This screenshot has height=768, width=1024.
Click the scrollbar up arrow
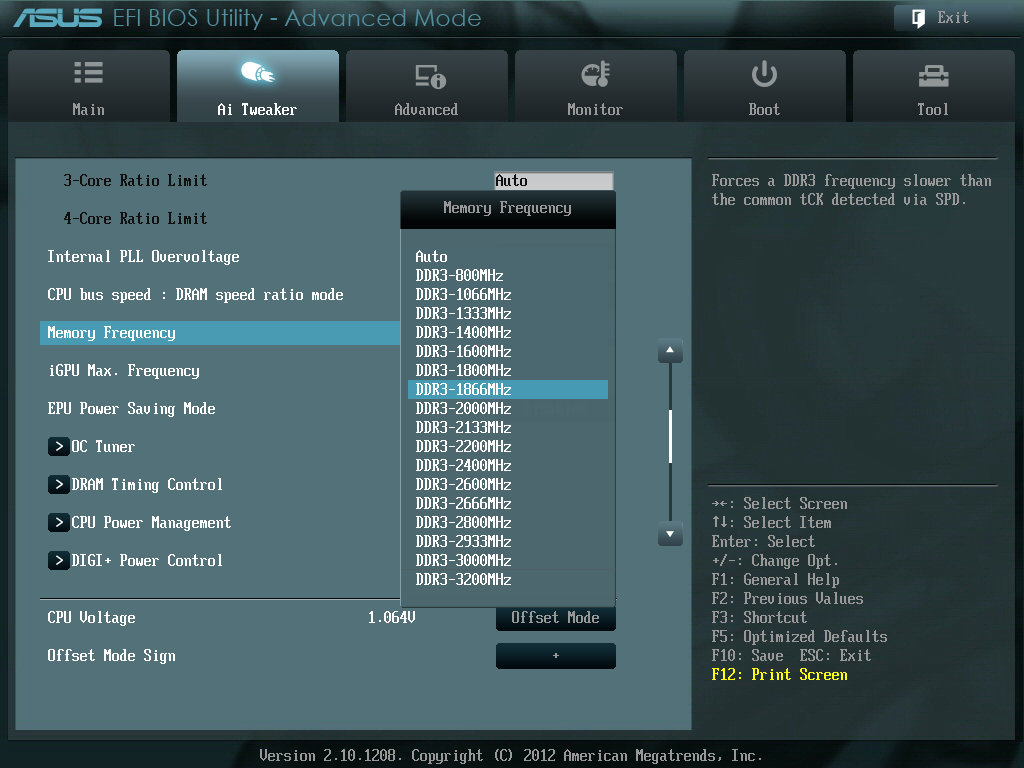(x=670, y=351)
